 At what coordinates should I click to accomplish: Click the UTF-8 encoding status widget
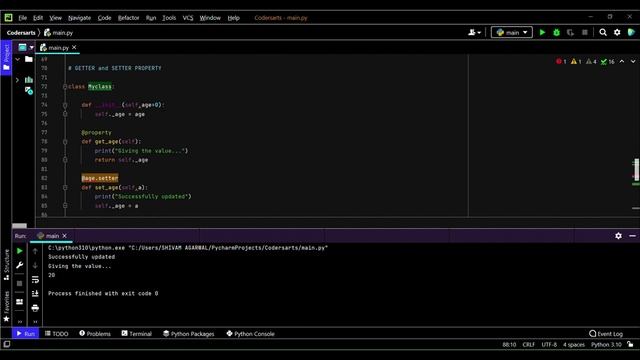549,344
